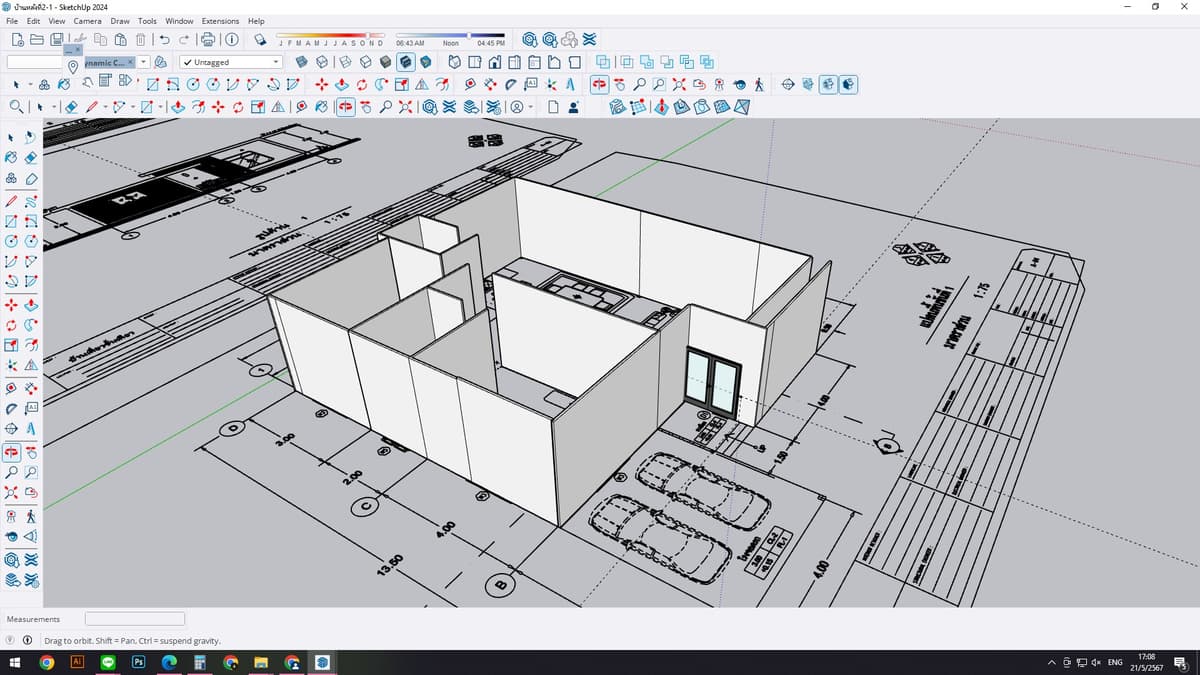Open the File menu

[x=12, y=21]
